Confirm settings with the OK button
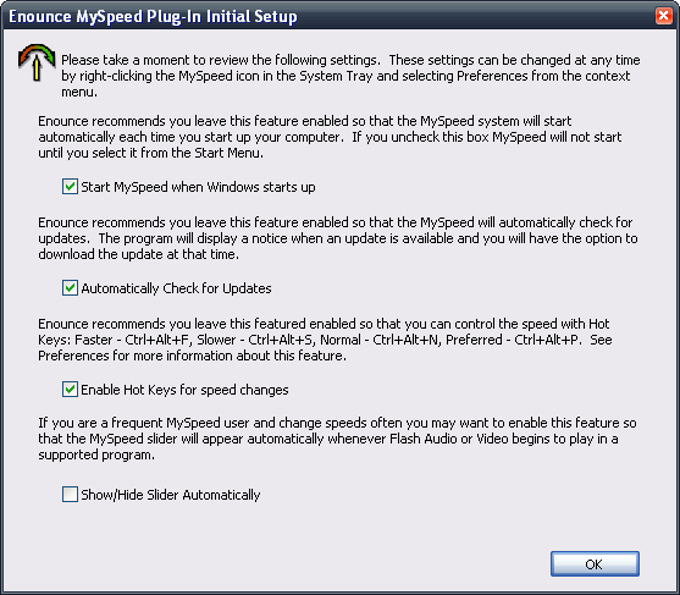The height and width of the screenshot is (595, 680). click(595, 564)
